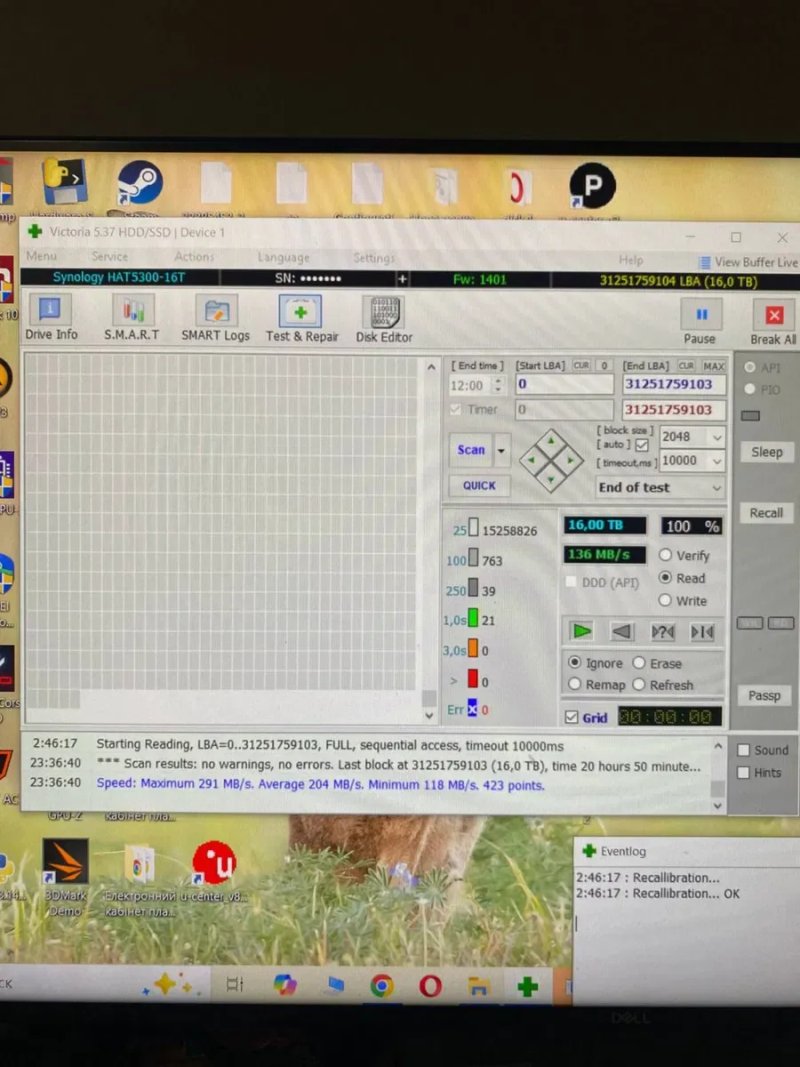
Task: Open the Disk Editor
Action: 384,319
